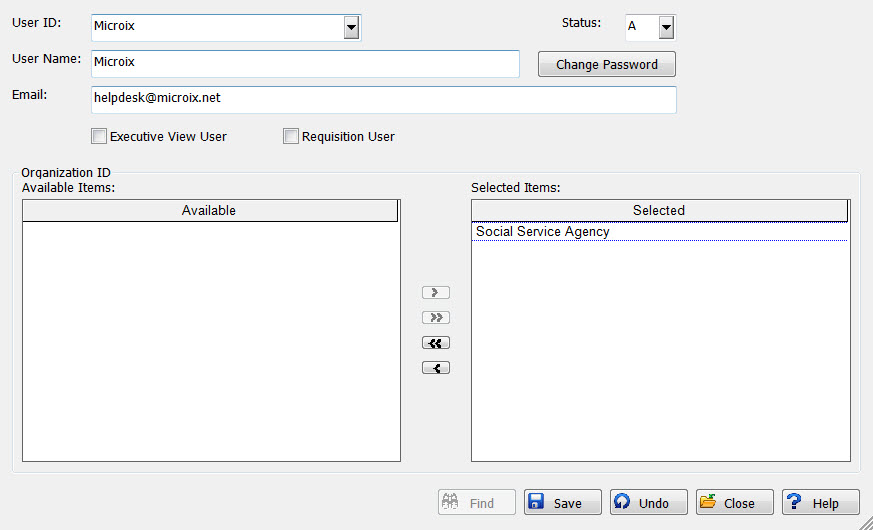Click the Change Password button
Viewport: 873px width, 530px height.
[607, 65]
